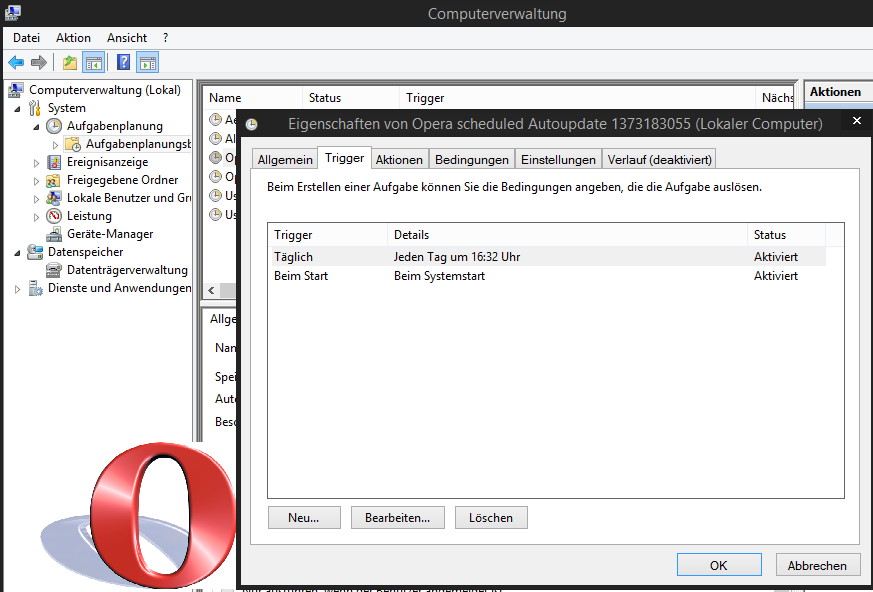Click the Dienste und Anwendungen icon

[x=35, y=288]
